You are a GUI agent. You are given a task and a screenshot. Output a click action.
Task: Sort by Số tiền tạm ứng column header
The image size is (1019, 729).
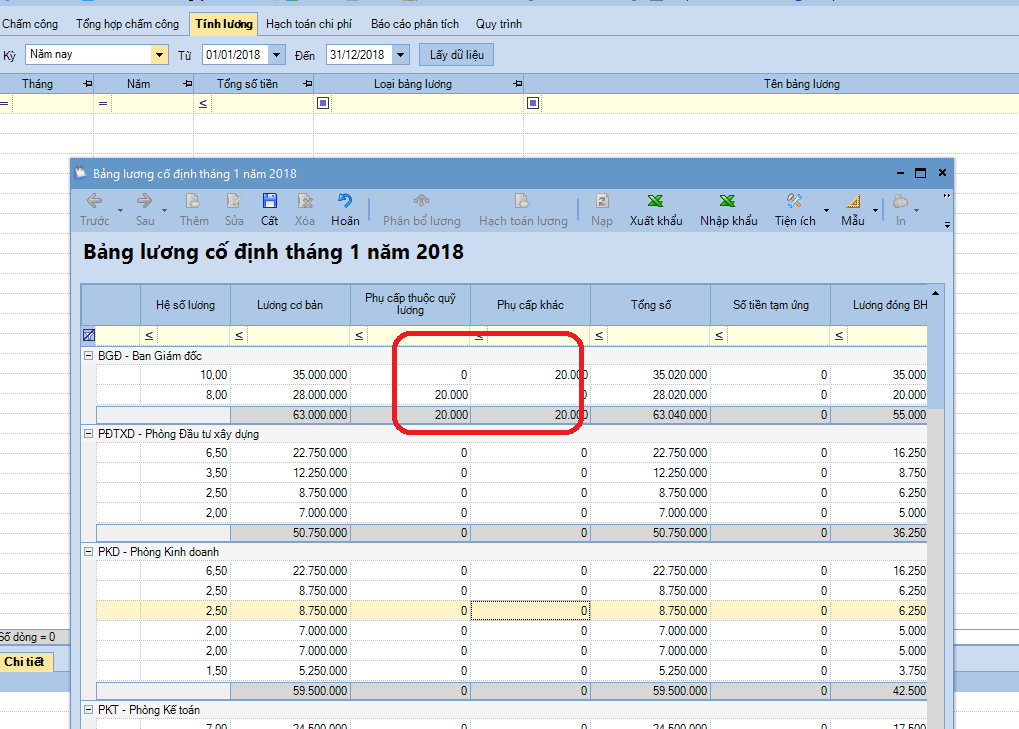(x=771, y=305)
